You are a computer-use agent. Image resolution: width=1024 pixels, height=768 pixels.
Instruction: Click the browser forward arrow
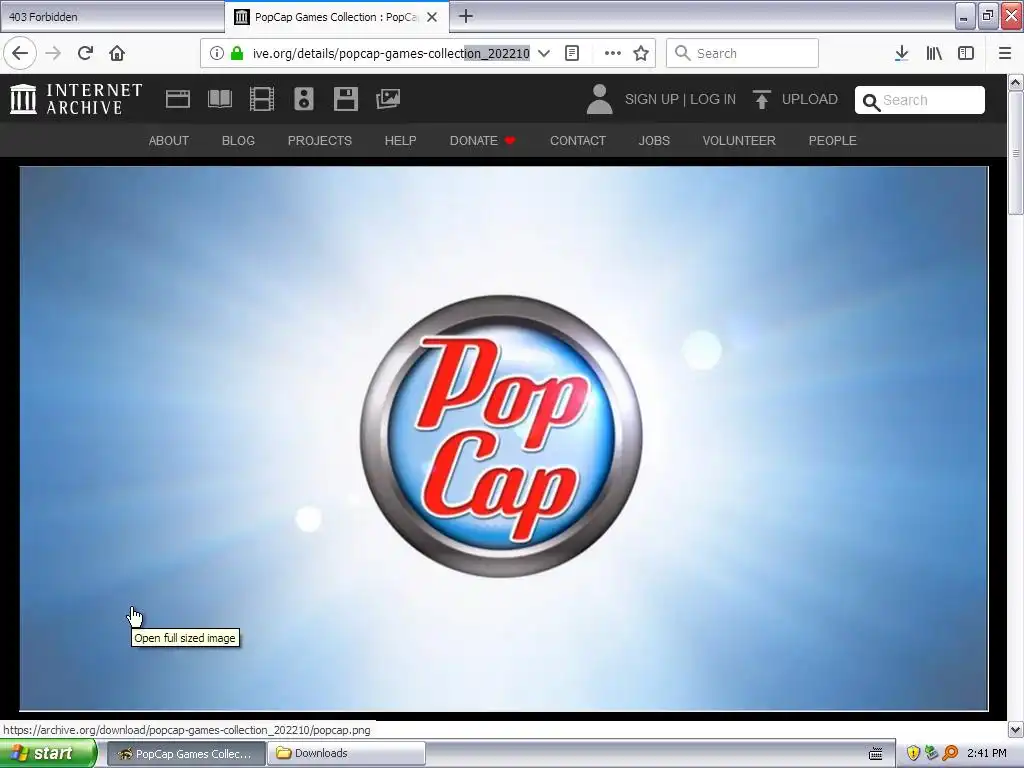(x=53, y=53)
